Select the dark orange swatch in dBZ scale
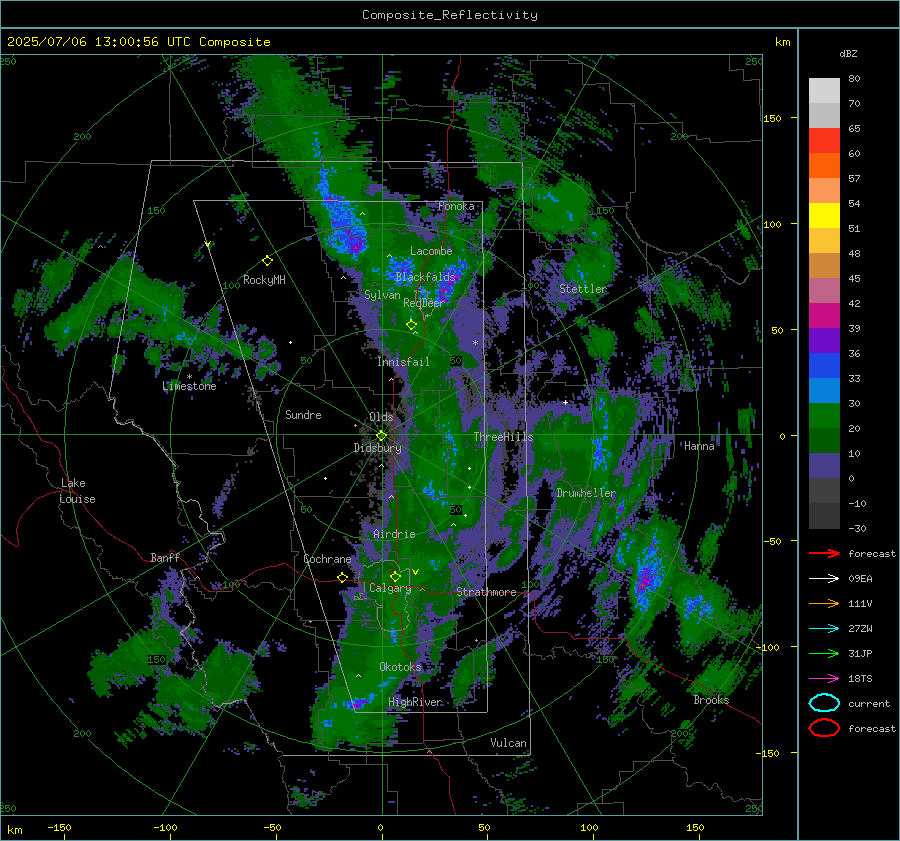Image resolution: width=900 pixels, height=841 pixels. [824, 166]
